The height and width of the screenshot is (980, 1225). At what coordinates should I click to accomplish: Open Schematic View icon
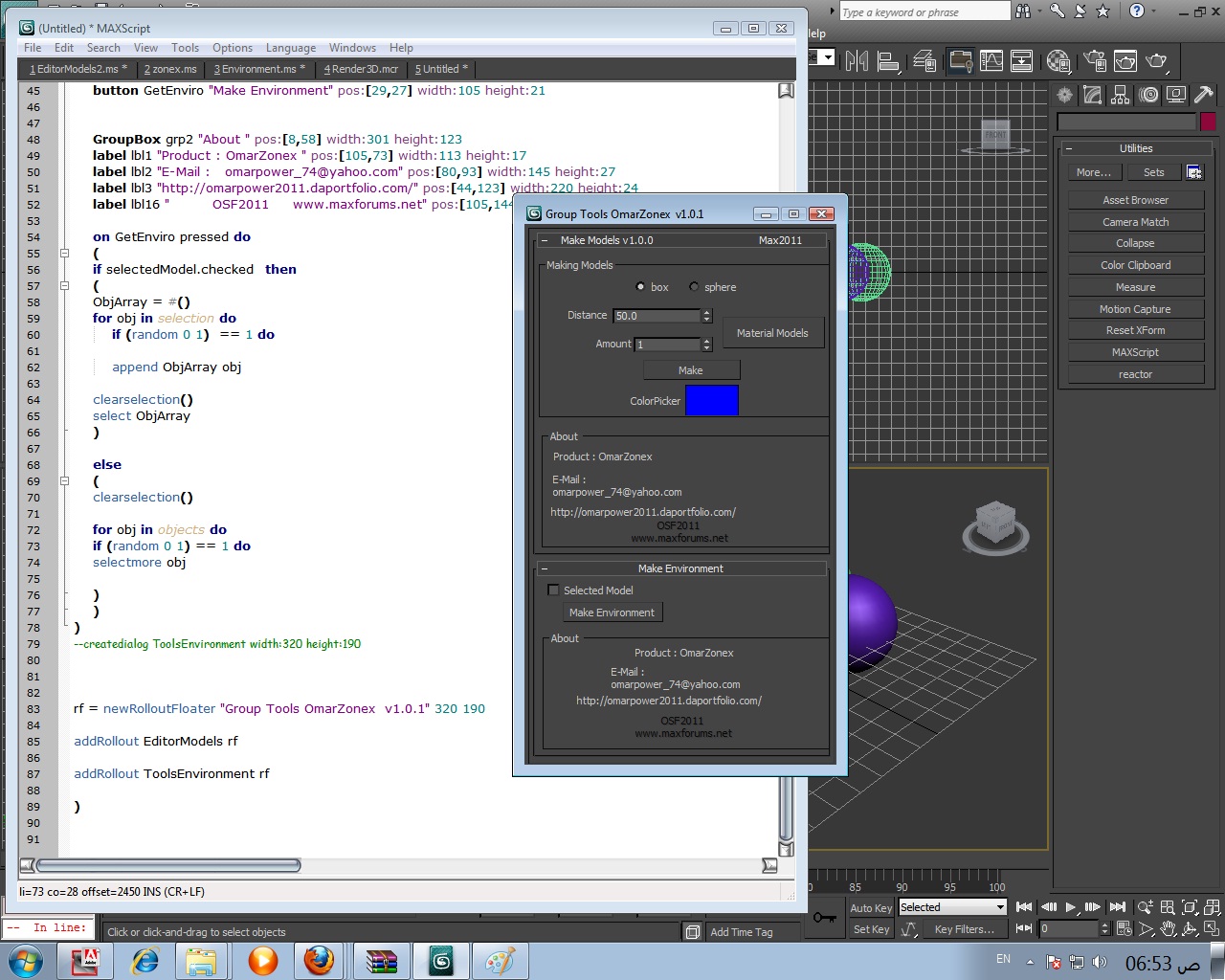click(1022, 61)
